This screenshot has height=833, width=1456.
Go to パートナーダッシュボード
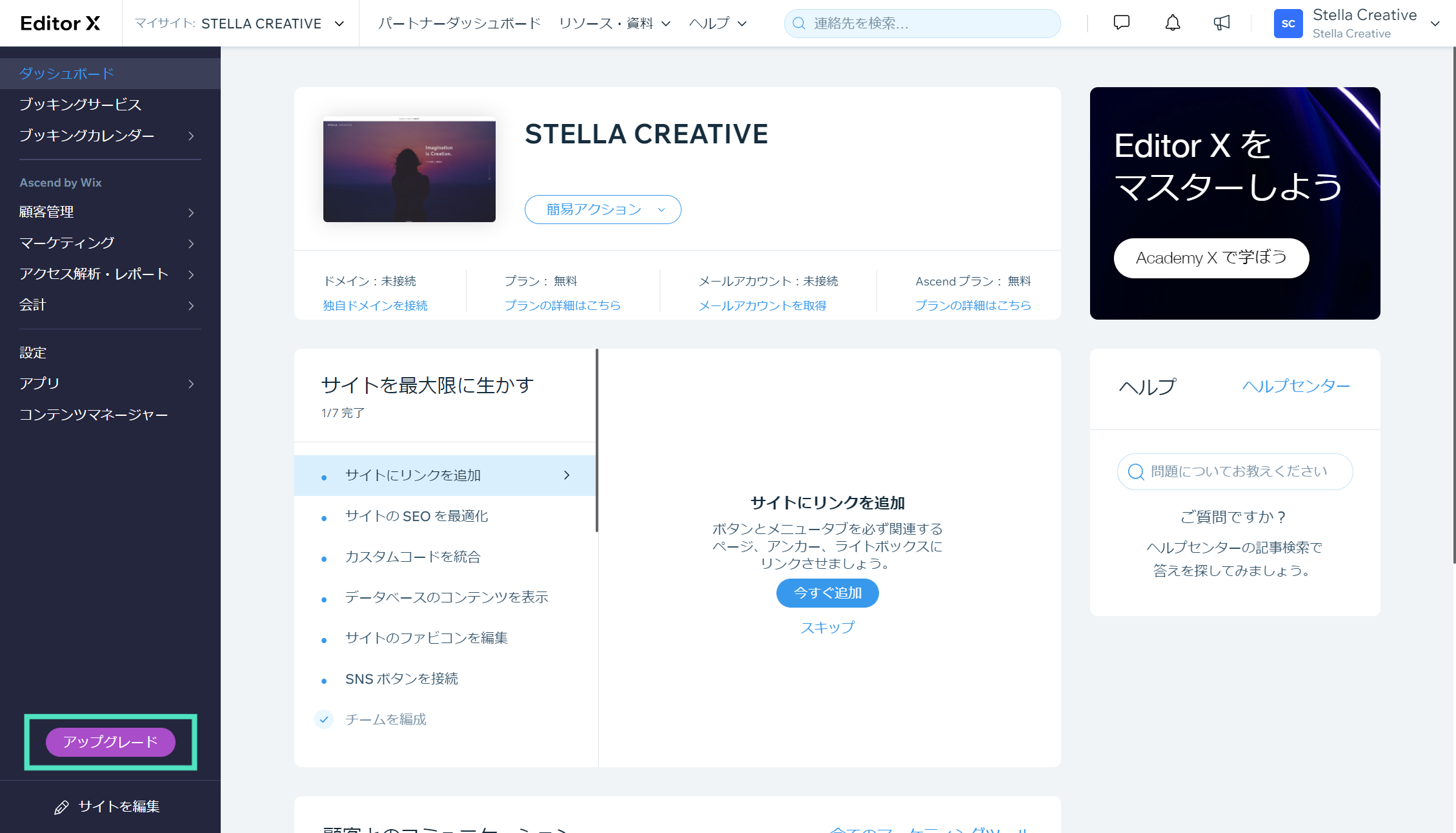click(x=459, y=23)
